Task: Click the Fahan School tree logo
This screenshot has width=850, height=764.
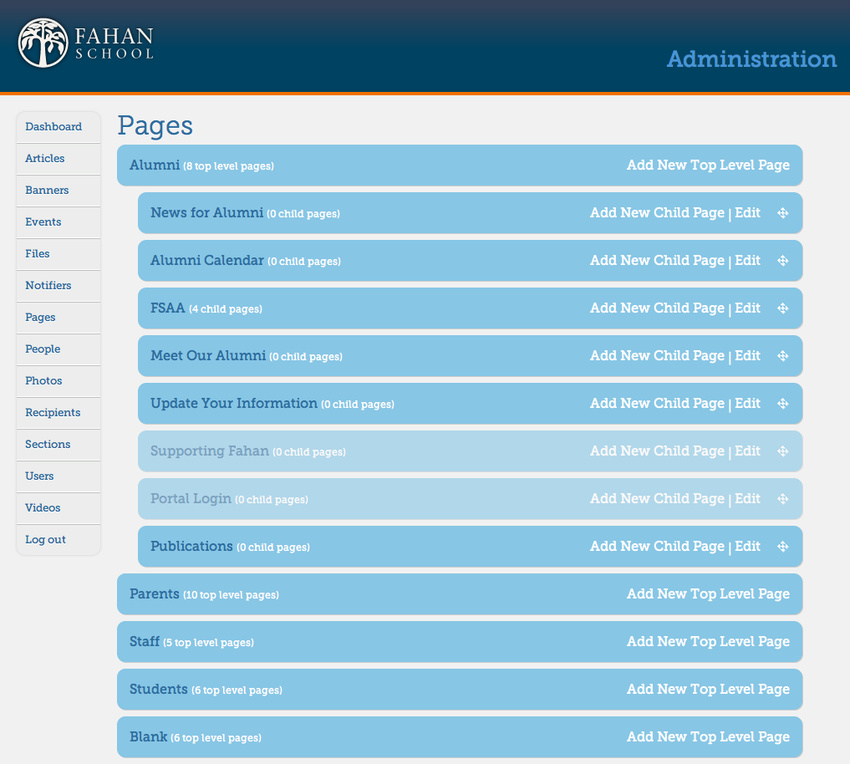Action: pos(43,43)
